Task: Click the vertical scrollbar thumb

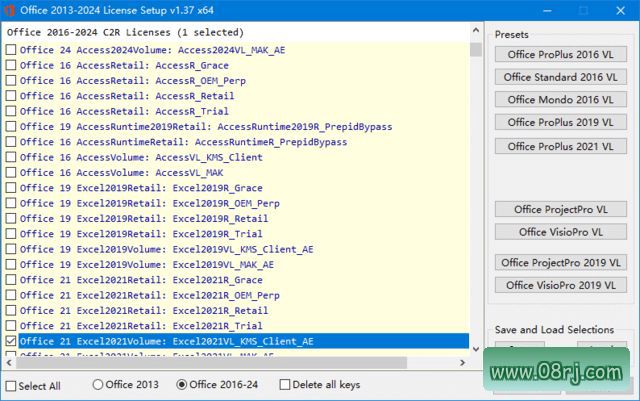Action: (476, 49)
